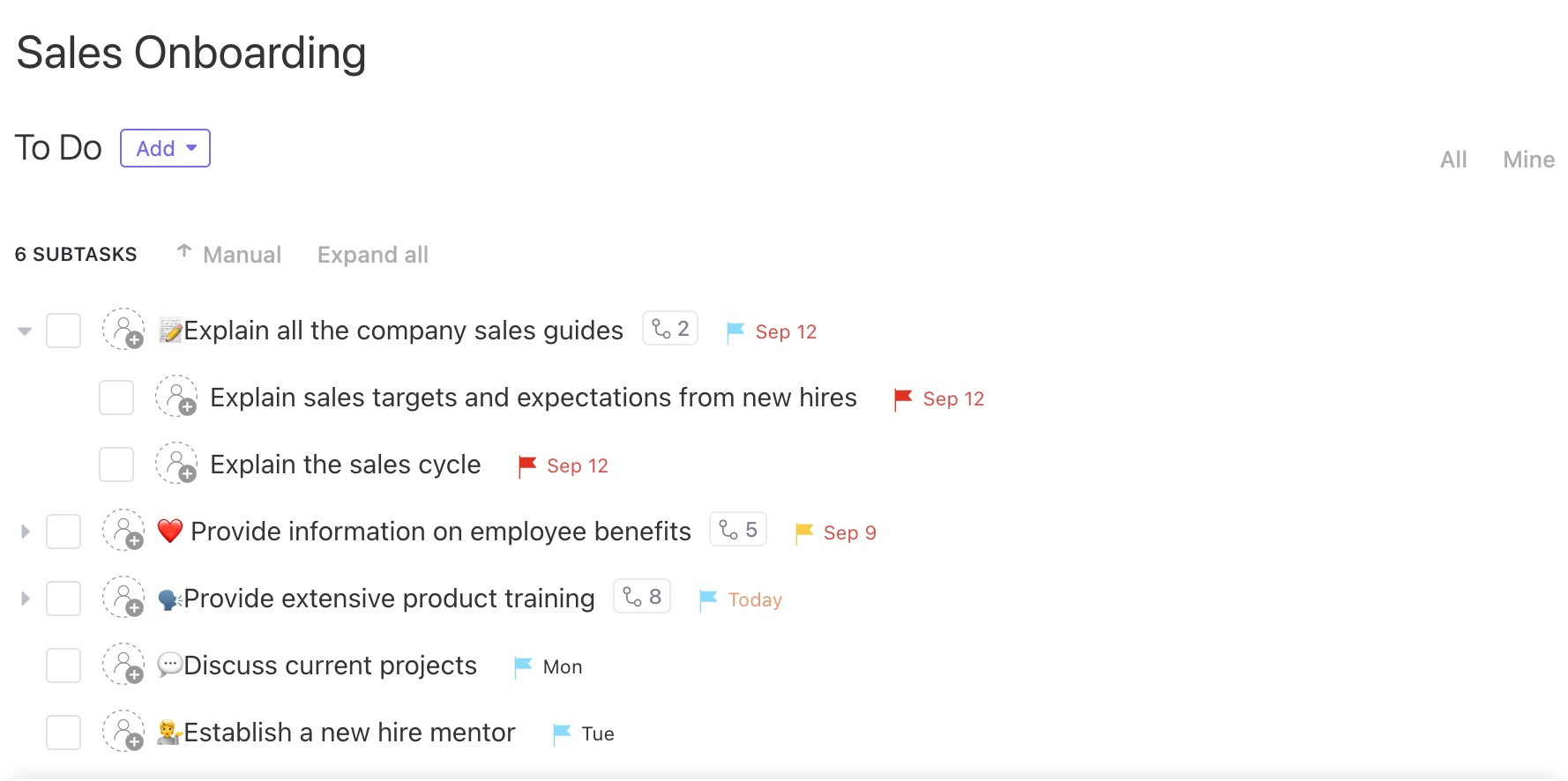The height and width of the screenshot is (781, 1568).
Task: Click red priority flag on Explain sales targets
Action: coord(902,398)
